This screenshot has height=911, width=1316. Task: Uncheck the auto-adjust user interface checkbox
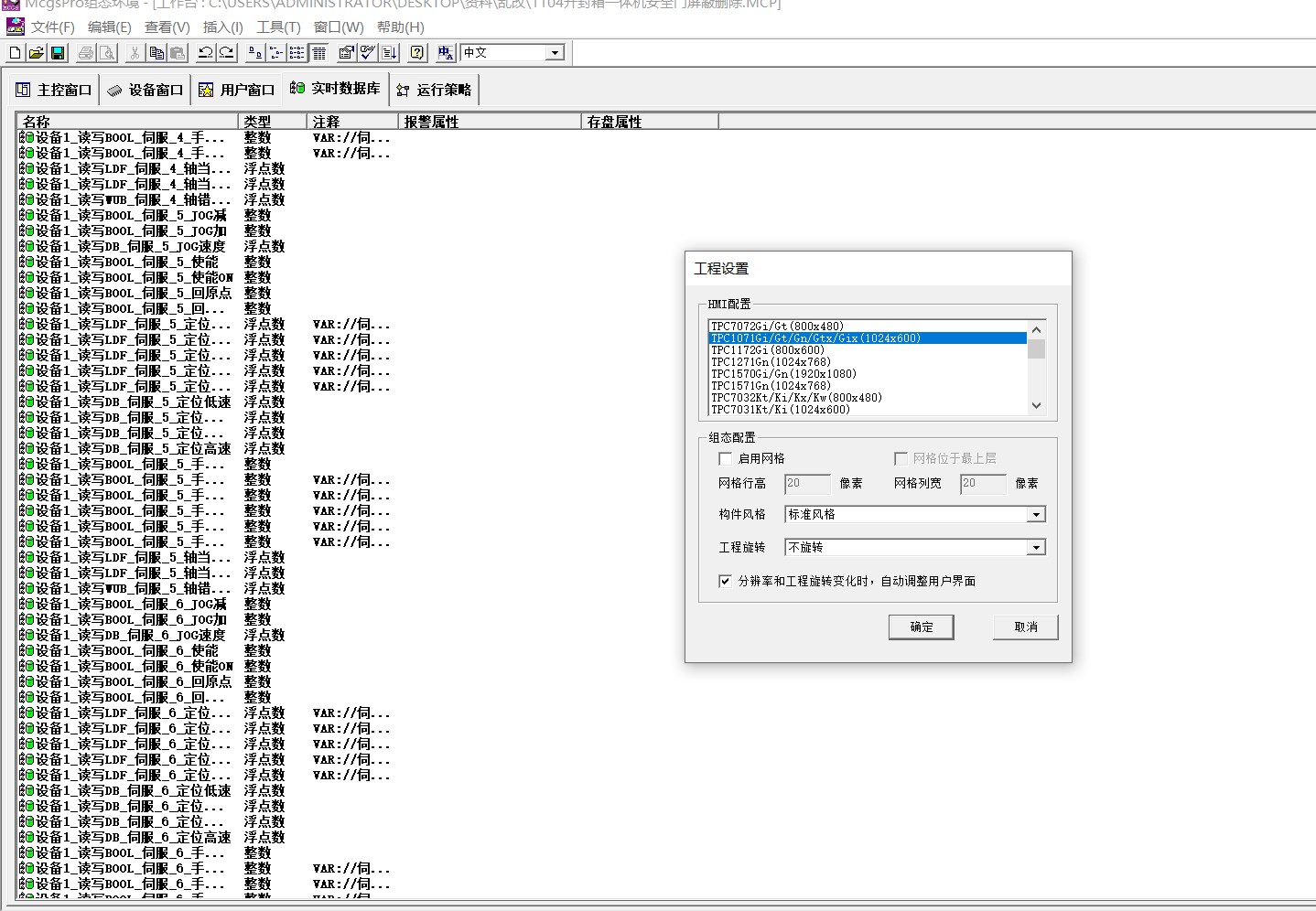coord(726,581)
